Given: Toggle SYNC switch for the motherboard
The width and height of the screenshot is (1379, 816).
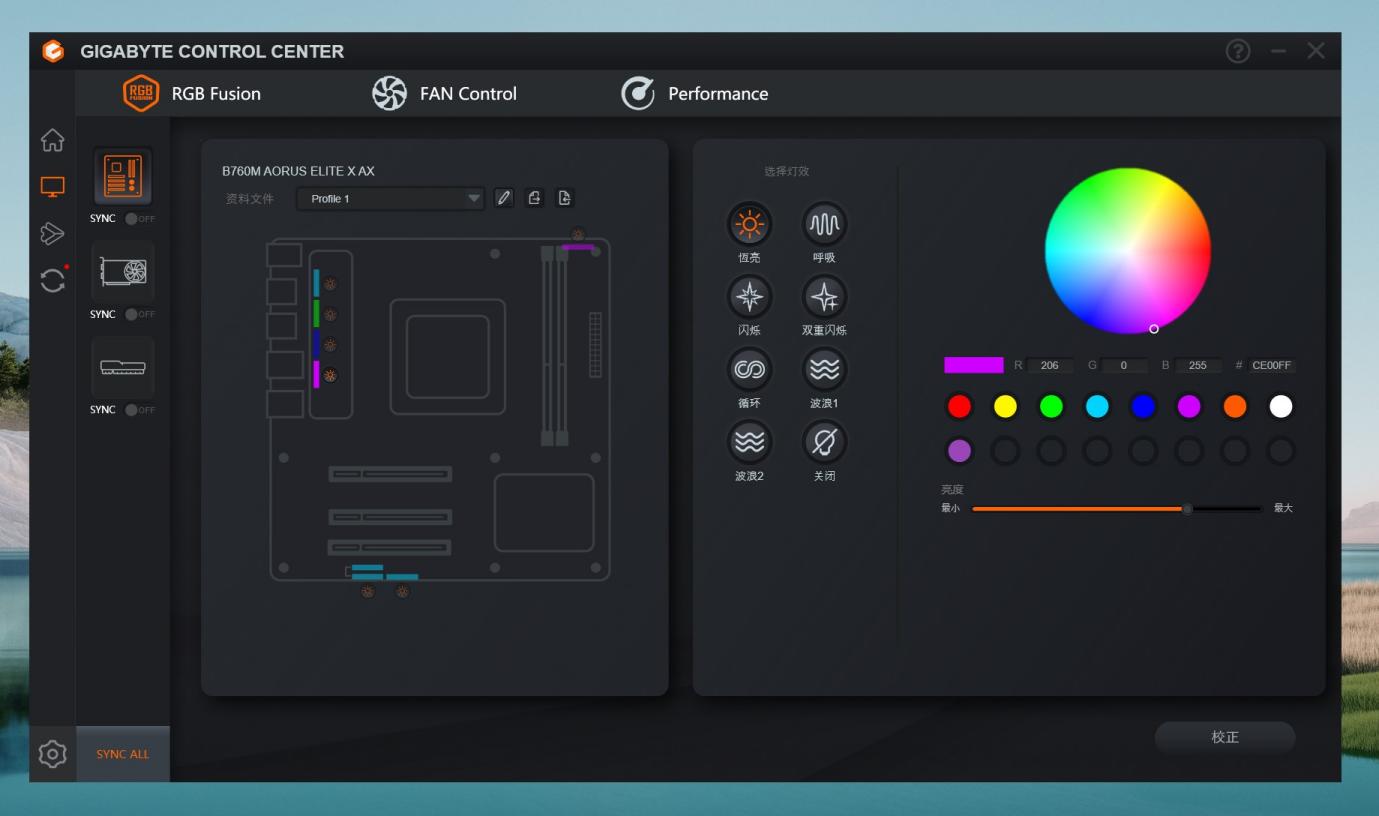Looking at the screenshot, I should (137, 219).
